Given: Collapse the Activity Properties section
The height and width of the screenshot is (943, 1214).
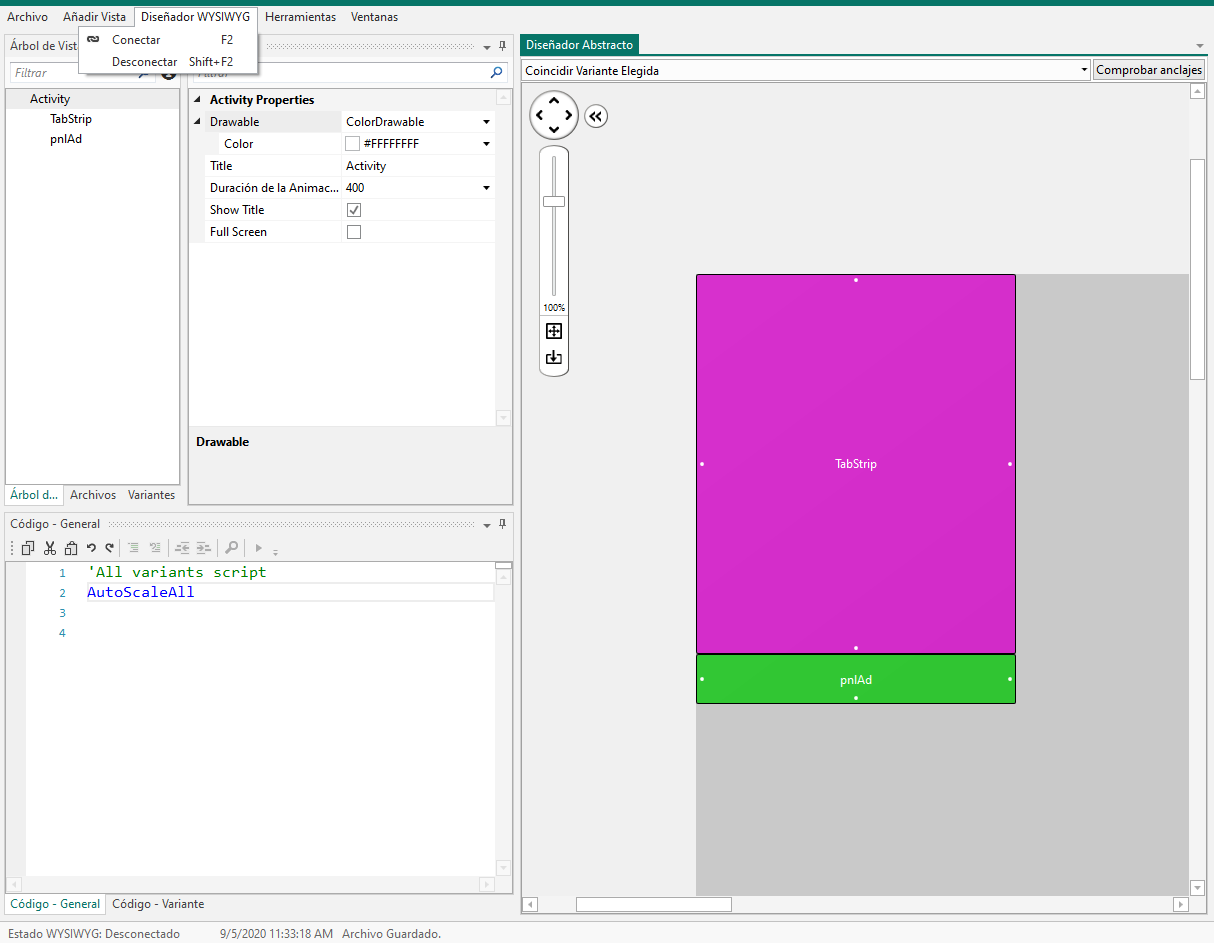Looking at the screenshot, I should (x=198, y=100).
